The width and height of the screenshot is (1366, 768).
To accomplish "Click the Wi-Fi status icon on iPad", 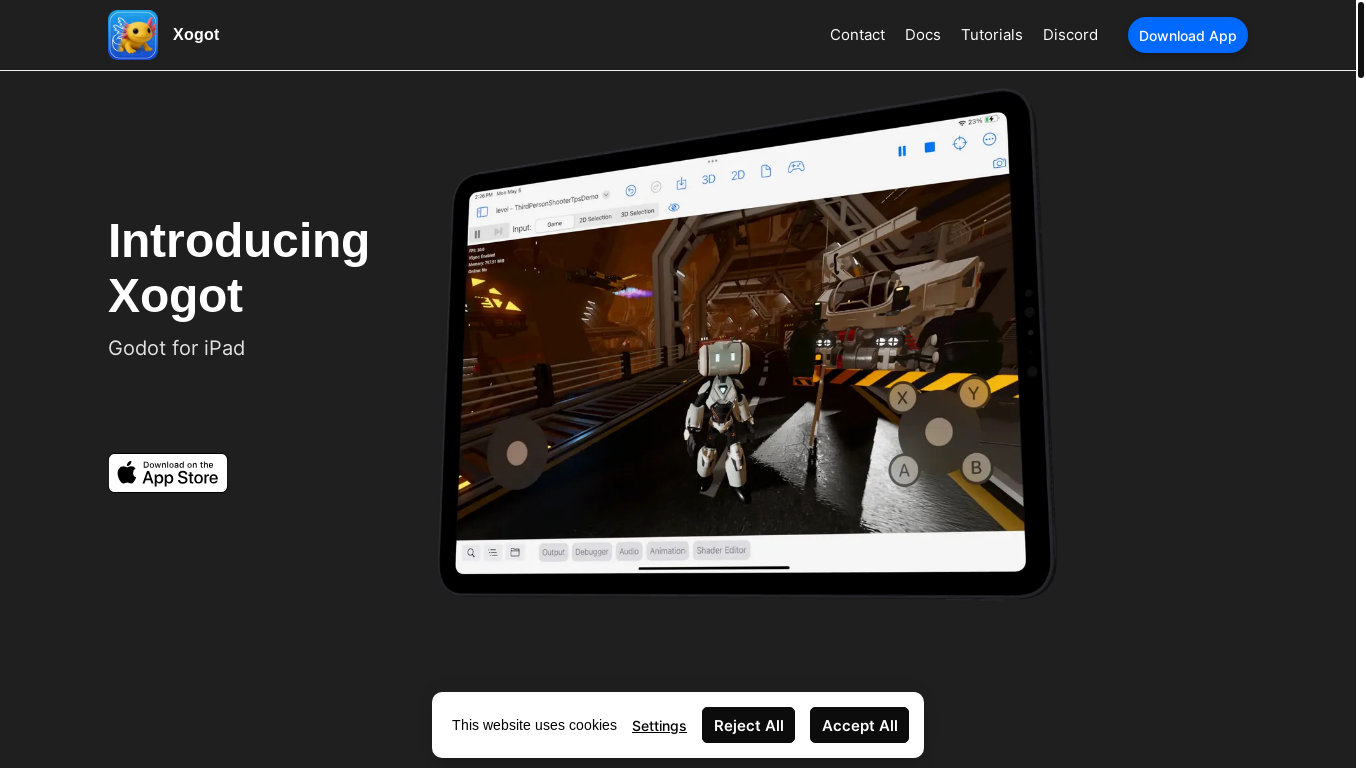I will point(962,123).
